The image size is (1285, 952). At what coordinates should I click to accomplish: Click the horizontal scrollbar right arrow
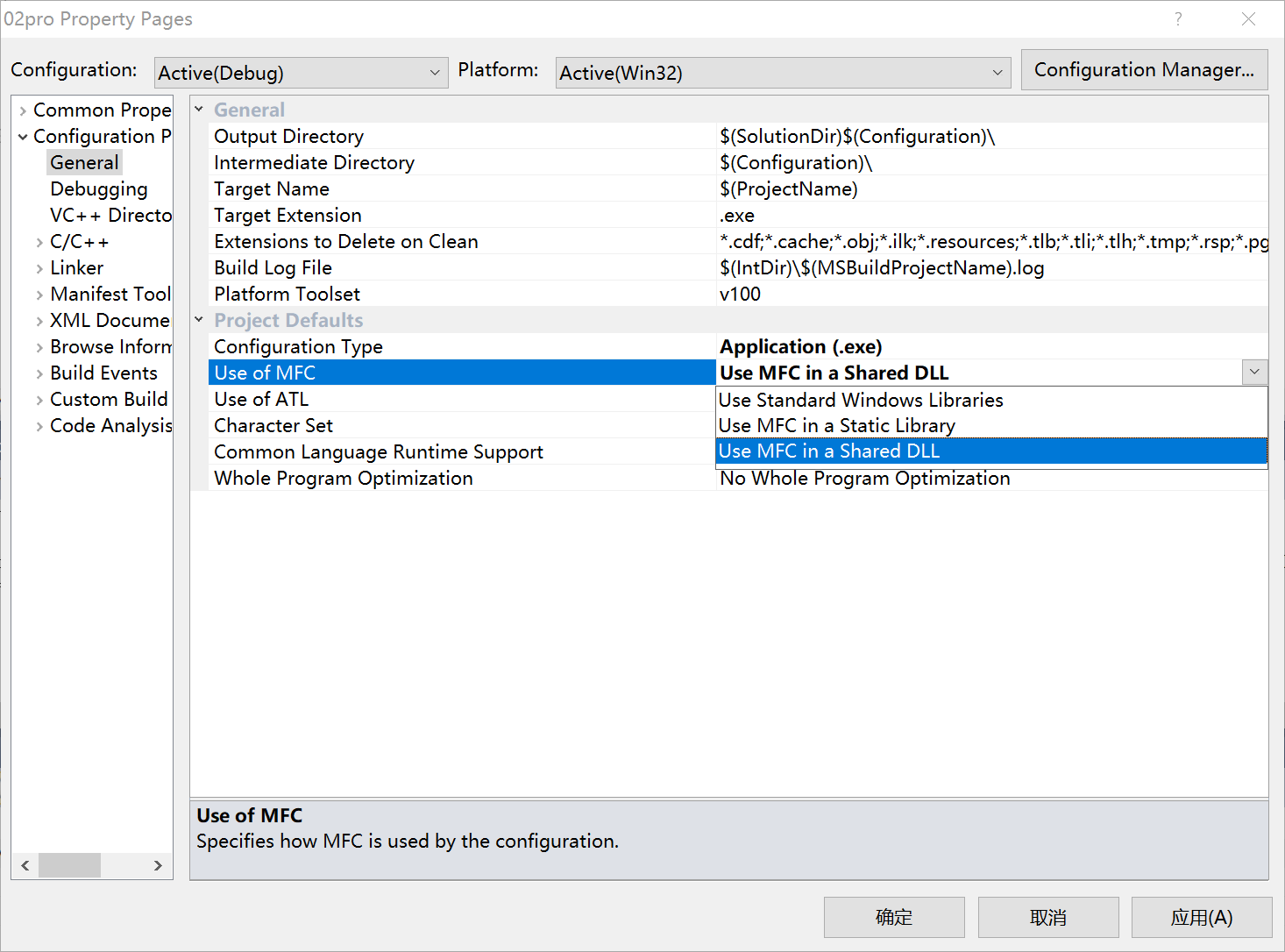[x=159, y=865]
